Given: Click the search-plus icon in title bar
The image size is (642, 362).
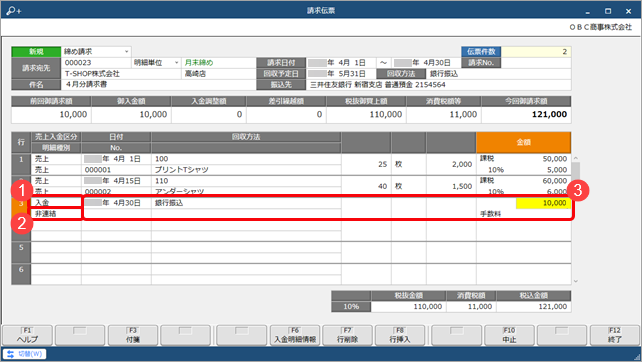Looking at the screenshot, I should coord(14,11).
